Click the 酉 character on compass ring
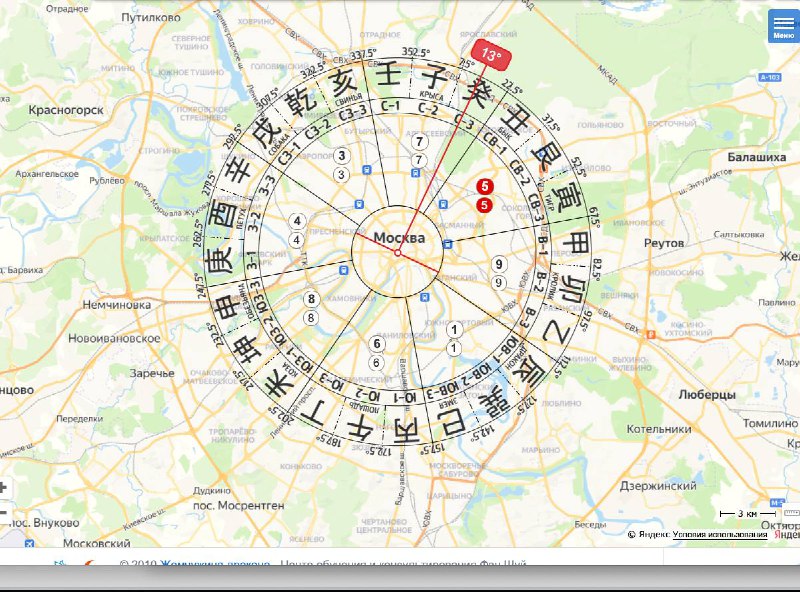This screenshot has width=800, height=592. (x=224, y=215)
